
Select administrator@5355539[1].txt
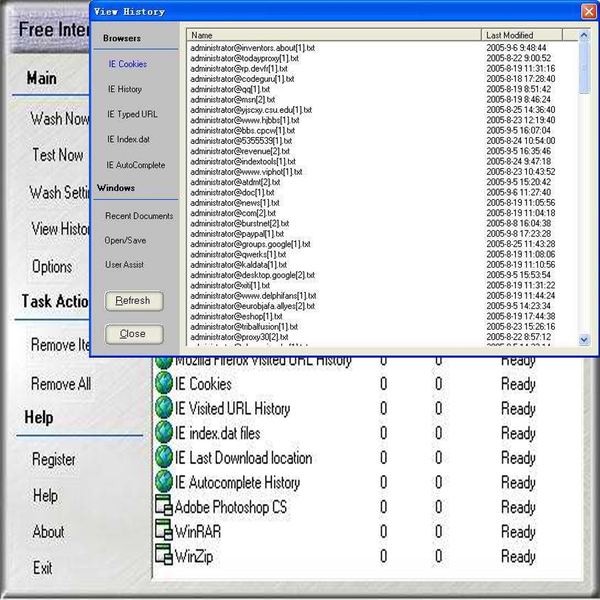(241, 141)
